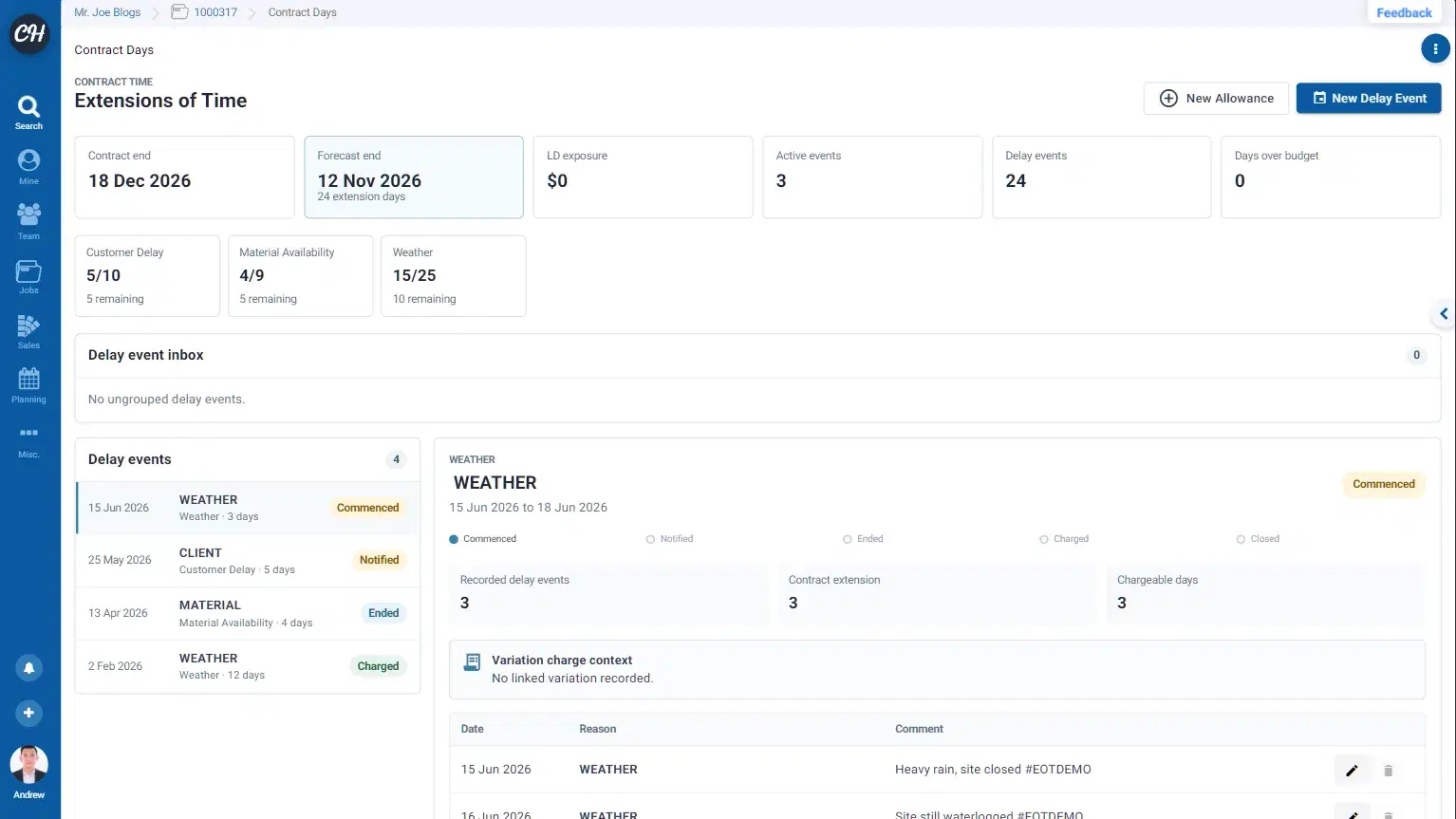Click the plus quick-add icon
The width and height of the screenshot is (1456, 819).
28,713
